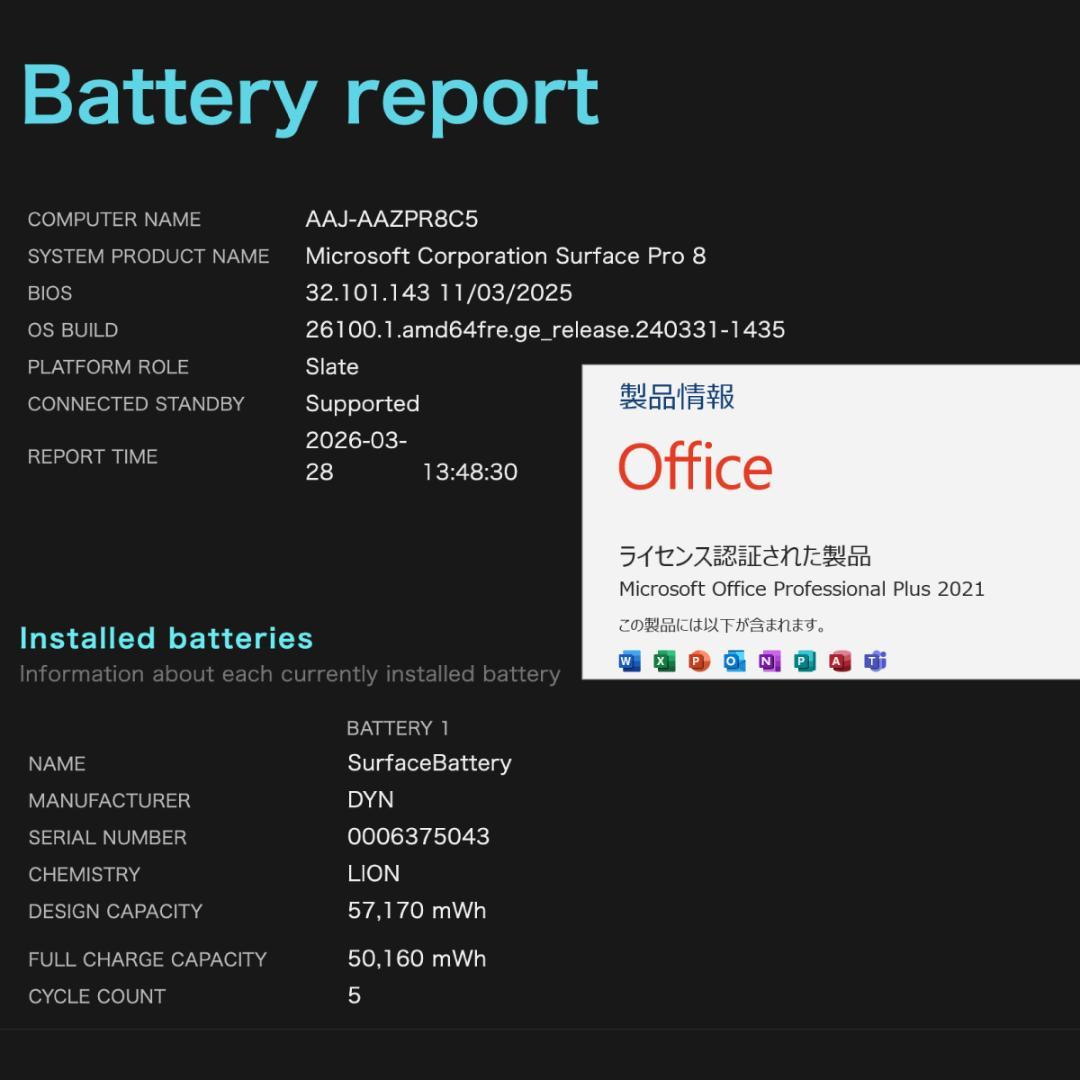1080x1080 pixels.
Task: Click Microsoft Corporation Surface Pro 8 text
Action: [506, 256]
